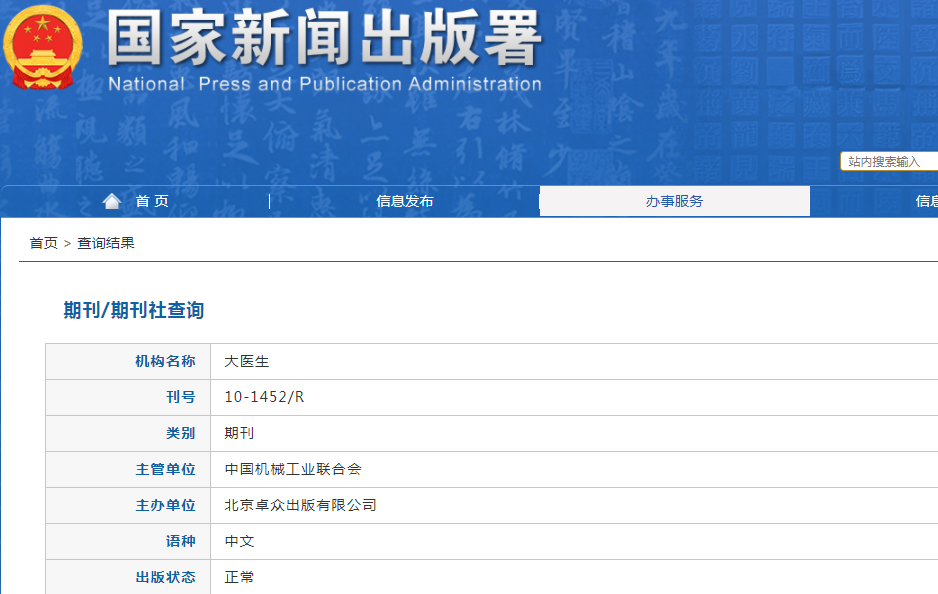The image size is (938, 594).
Task: Select the 办事服务 navigation tab
Action: (x=675, y=201)
